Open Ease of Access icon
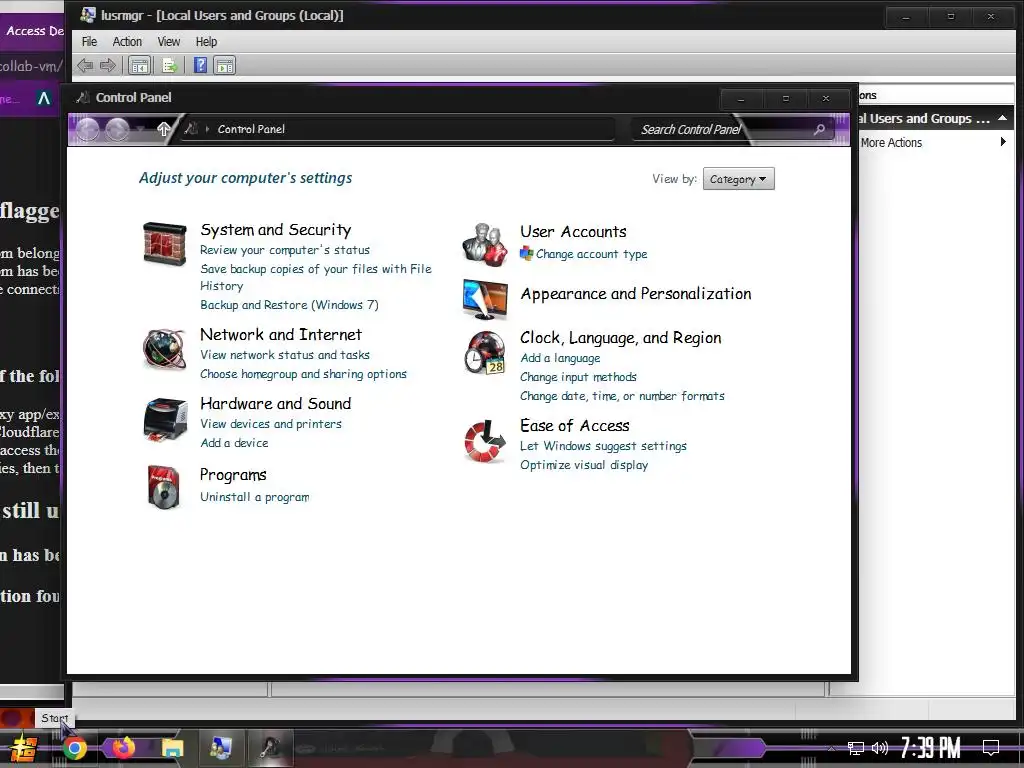 (x=485, y=441)
